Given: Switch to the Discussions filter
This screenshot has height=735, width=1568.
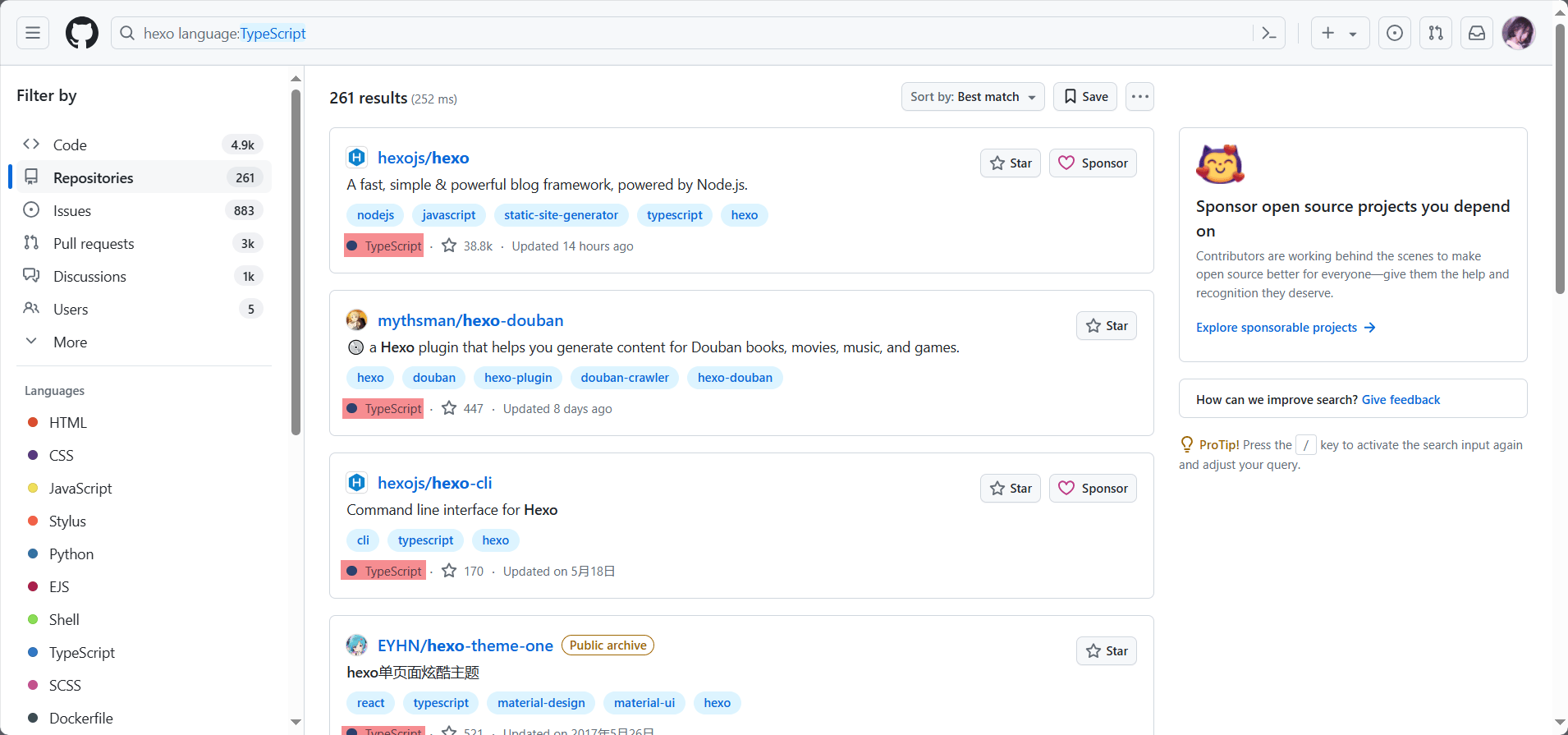Looking at the screenshot, I should 89,277.
